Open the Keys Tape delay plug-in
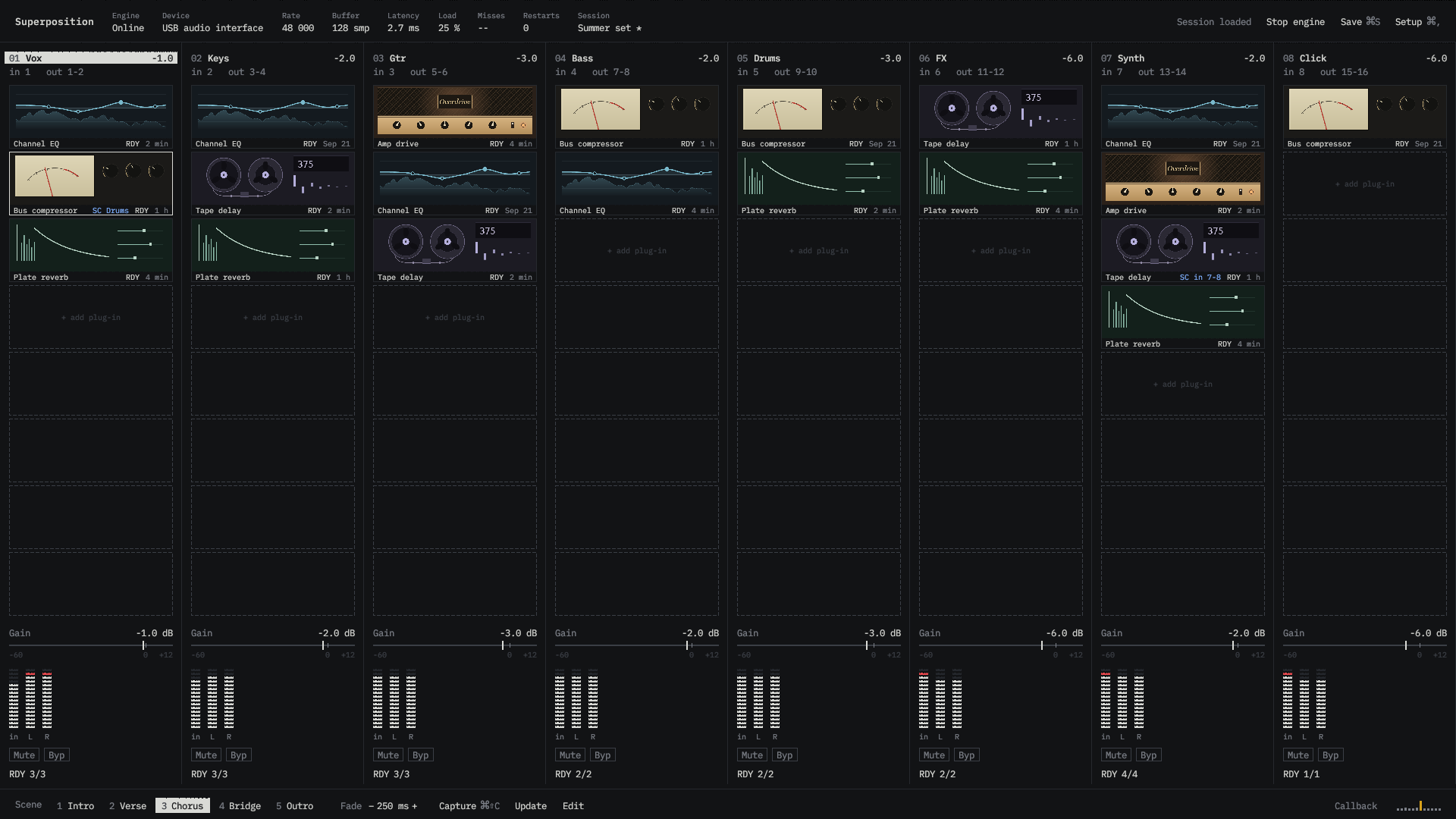Screen dimensions: 1456x819 (x=273, y=184)
